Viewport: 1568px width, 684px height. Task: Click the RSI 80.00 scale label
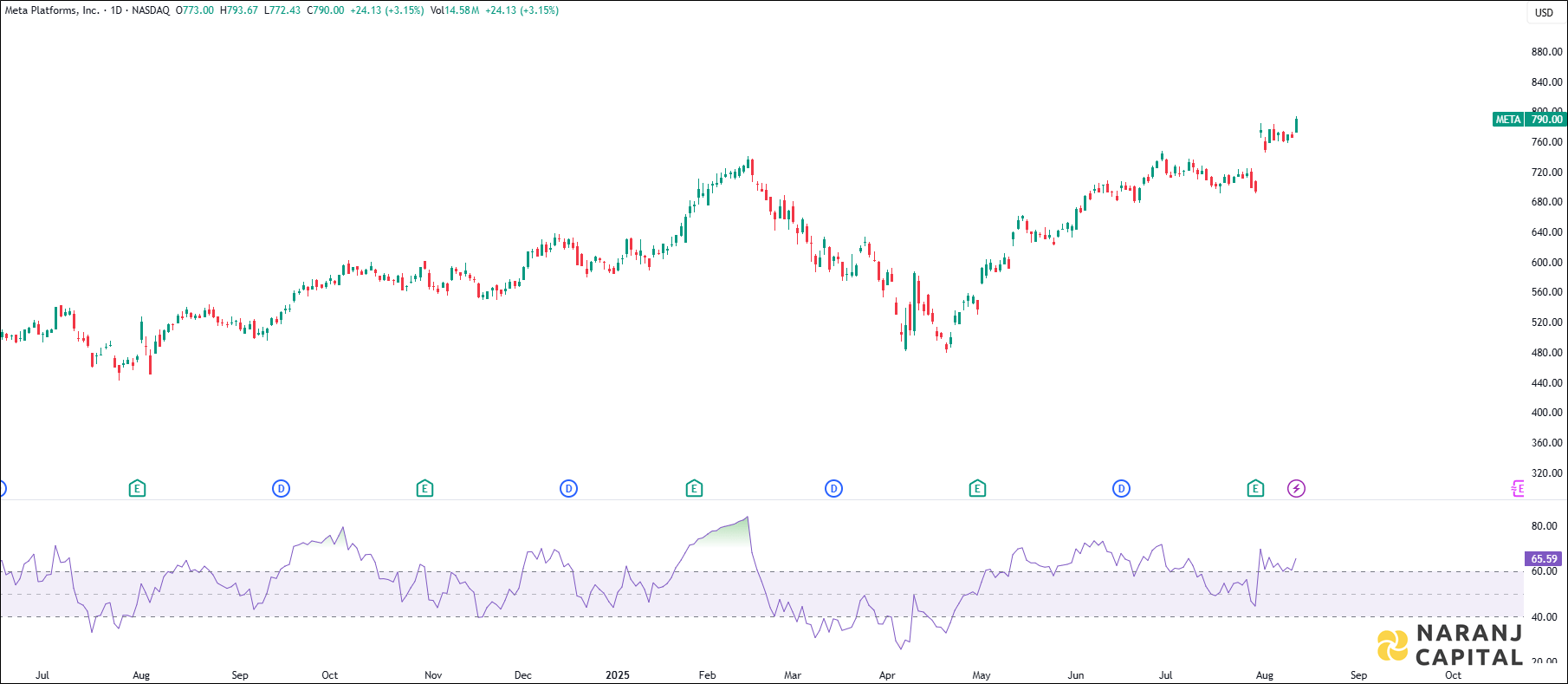click(1545, 526)
